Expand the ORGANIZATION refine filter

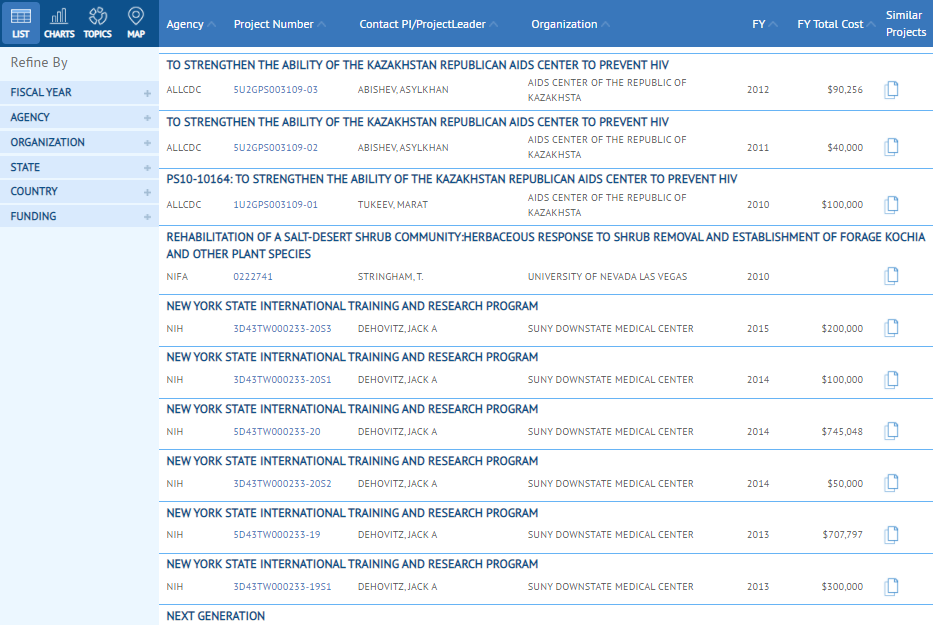(79, 142)
